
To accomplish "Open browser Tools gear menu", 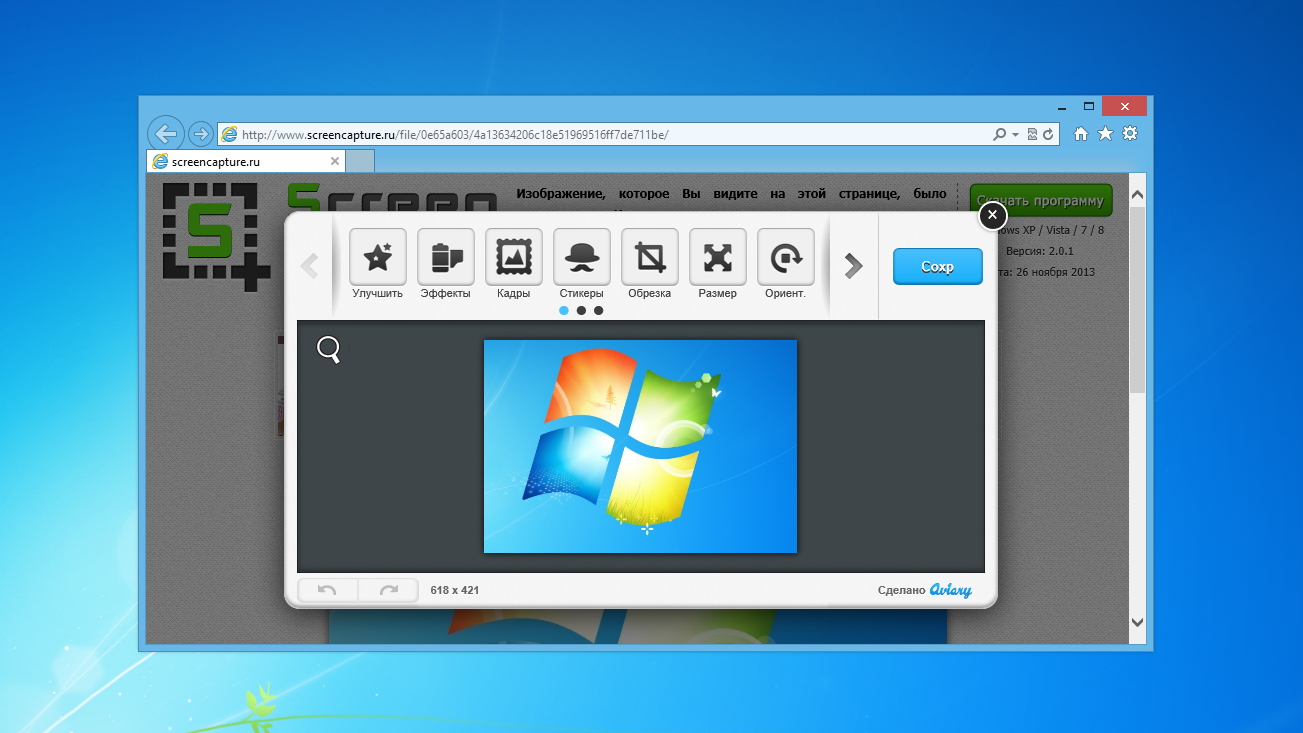I will (1130, 134).
